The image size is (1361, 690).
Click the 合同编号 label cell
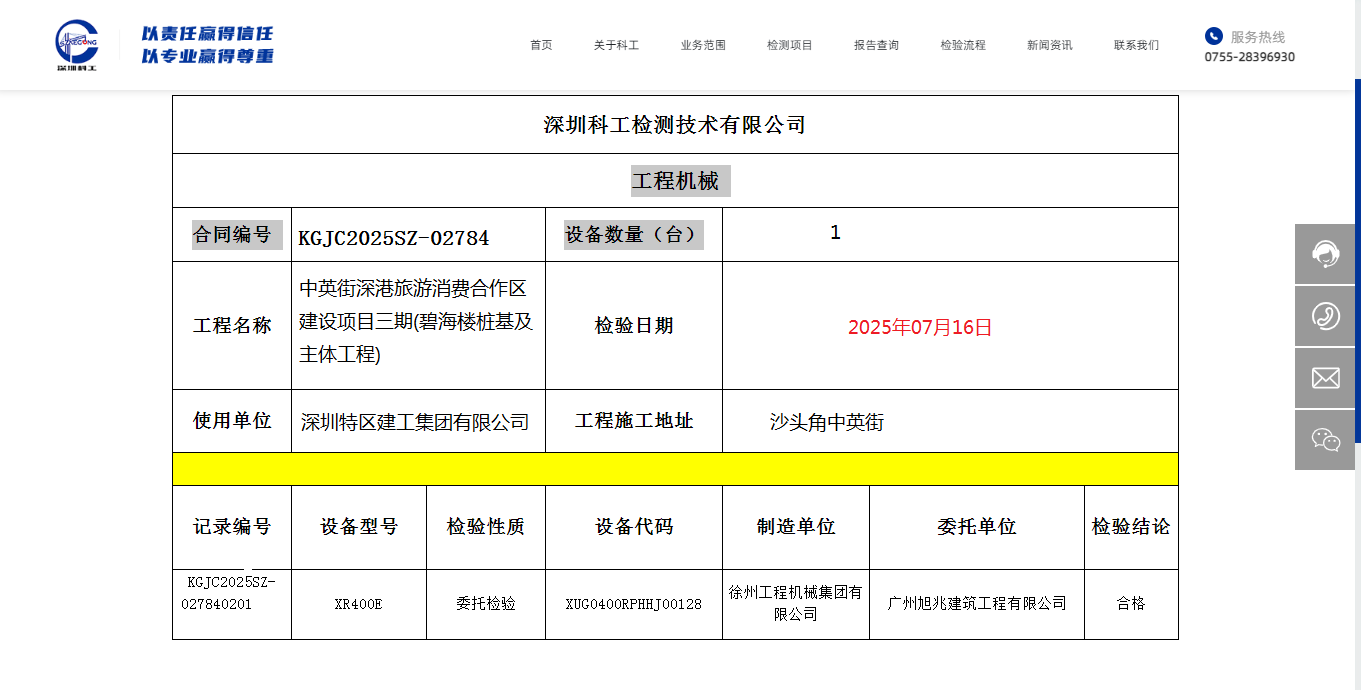[x=232, y=235]
